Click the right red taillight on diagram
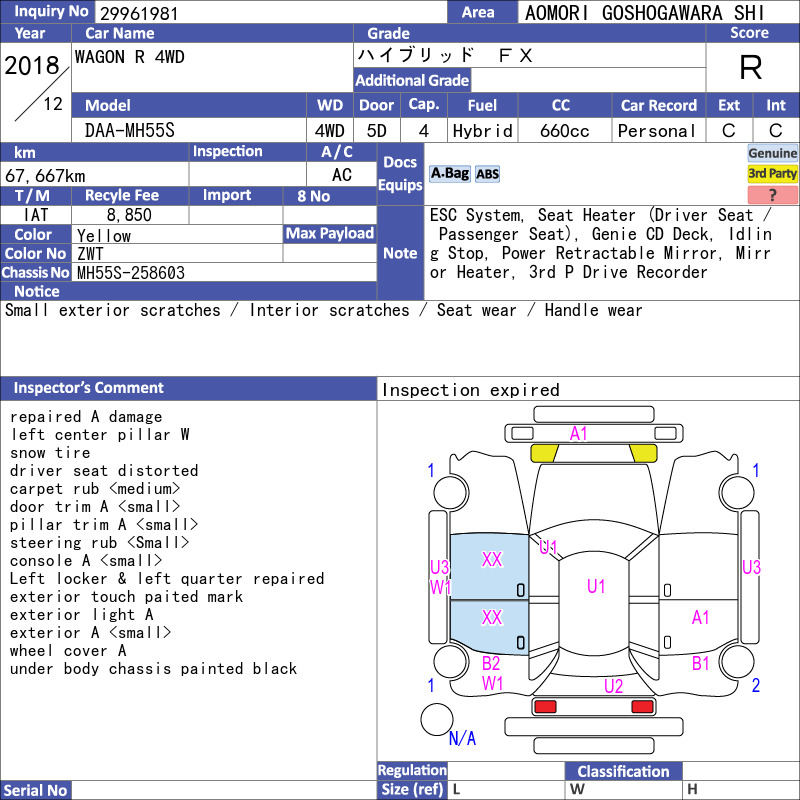The image size is (800, 800). 642,707
